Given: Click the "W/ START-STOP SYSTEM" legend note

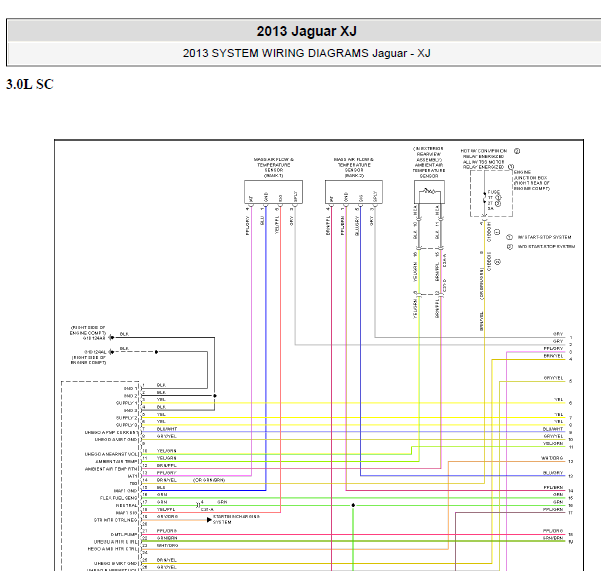Looking at the screenshot, I should pos(544,237).
